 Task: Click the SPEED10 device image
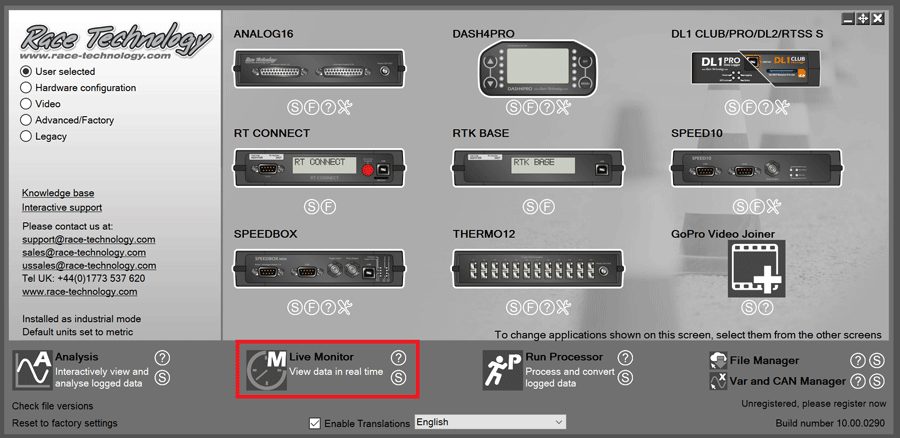click(x=757, y=168)
